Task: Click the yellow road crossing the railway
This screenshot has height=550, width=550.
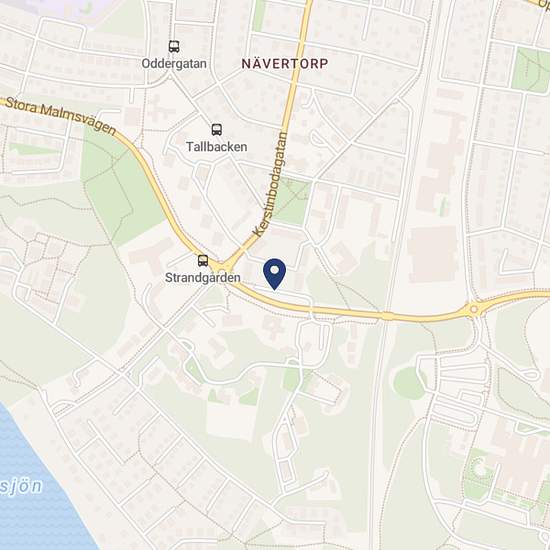Action: coord(387,316)
